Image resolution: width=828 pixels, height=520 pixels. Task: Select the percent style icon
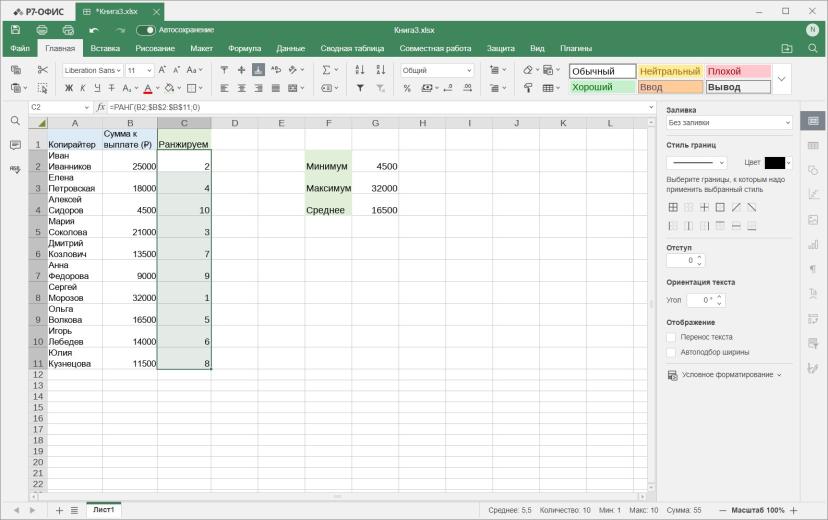point(407,88)
